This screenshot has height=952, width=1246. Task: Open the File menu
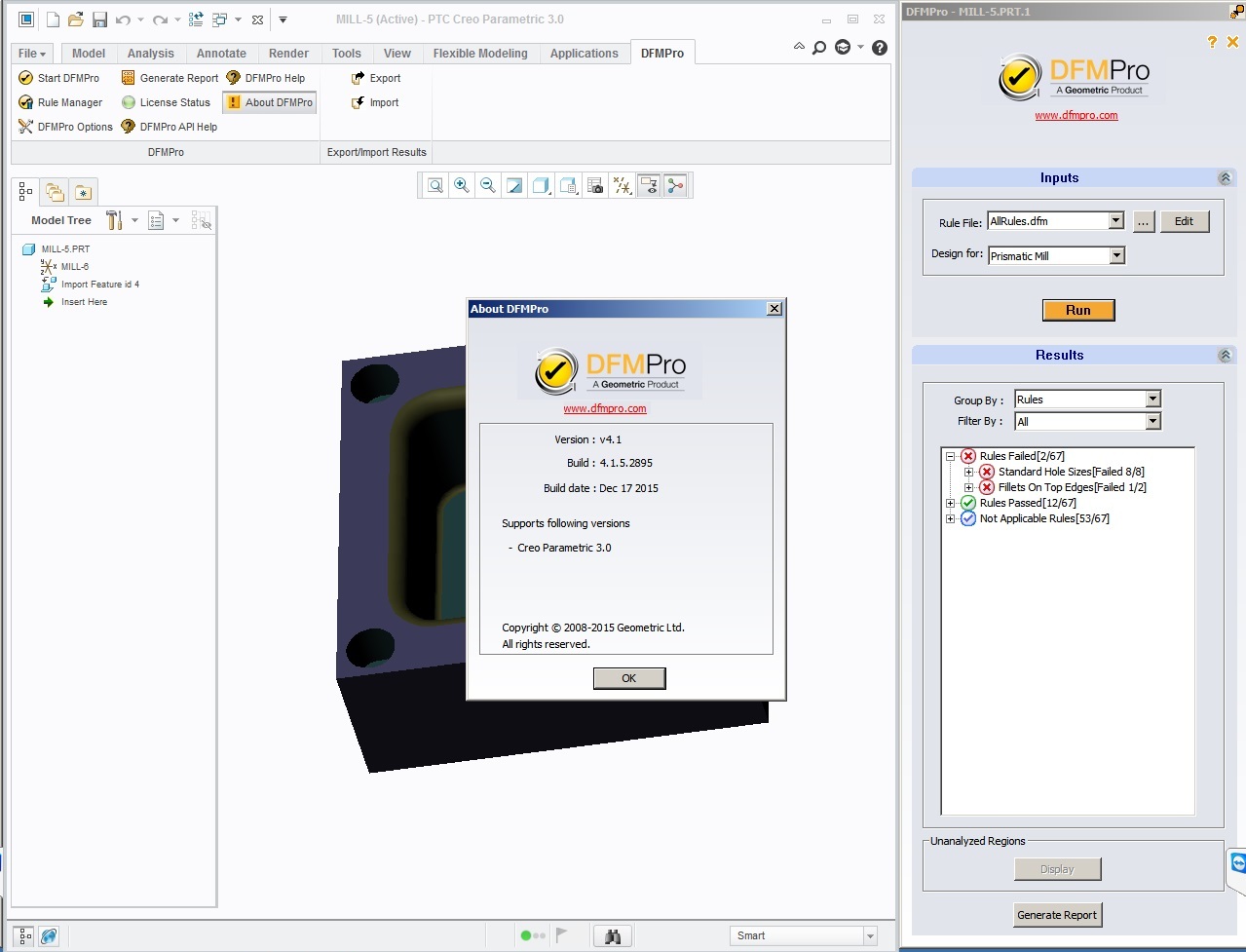point(32,54)
